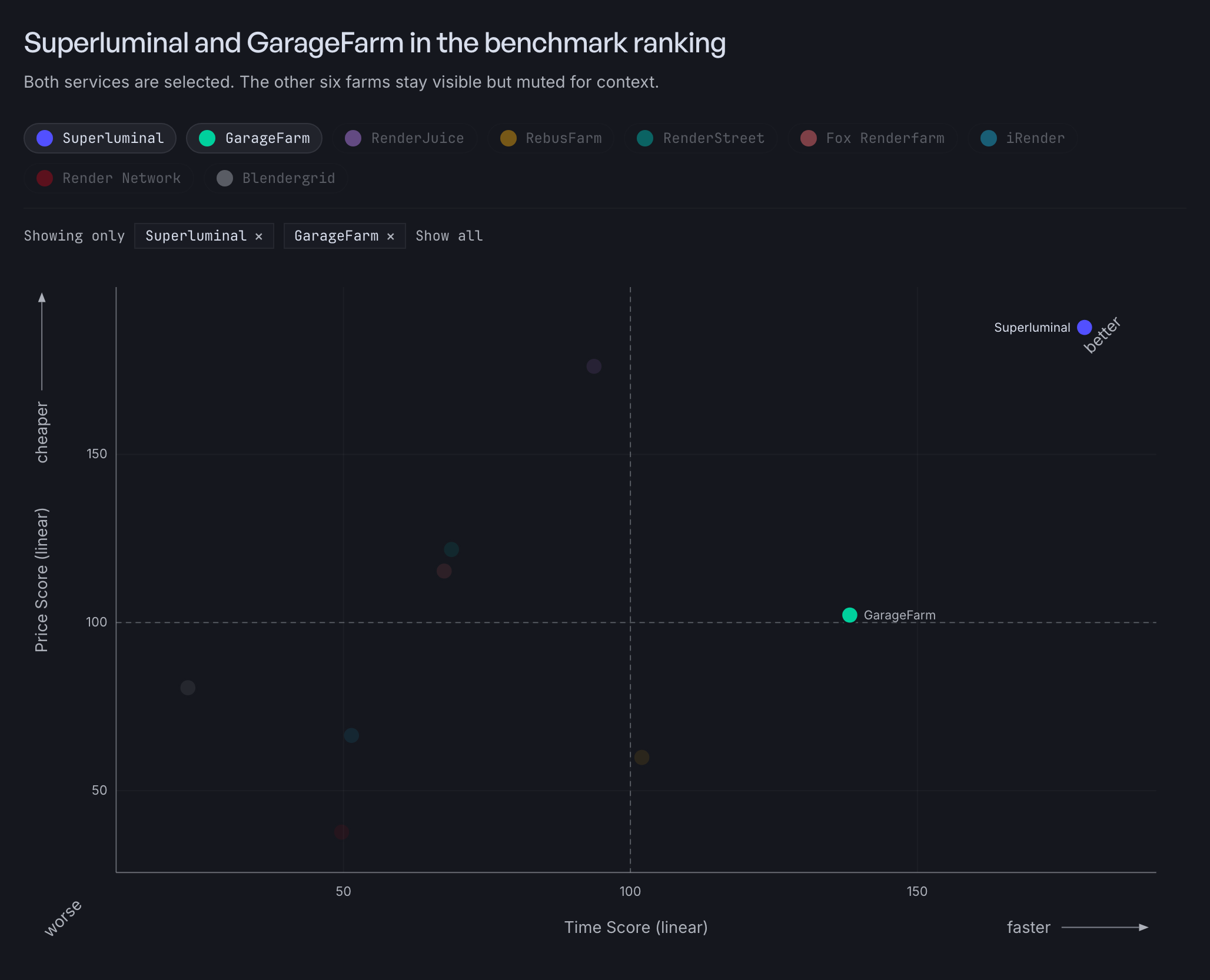Click the muted blue iRender point

351,735
